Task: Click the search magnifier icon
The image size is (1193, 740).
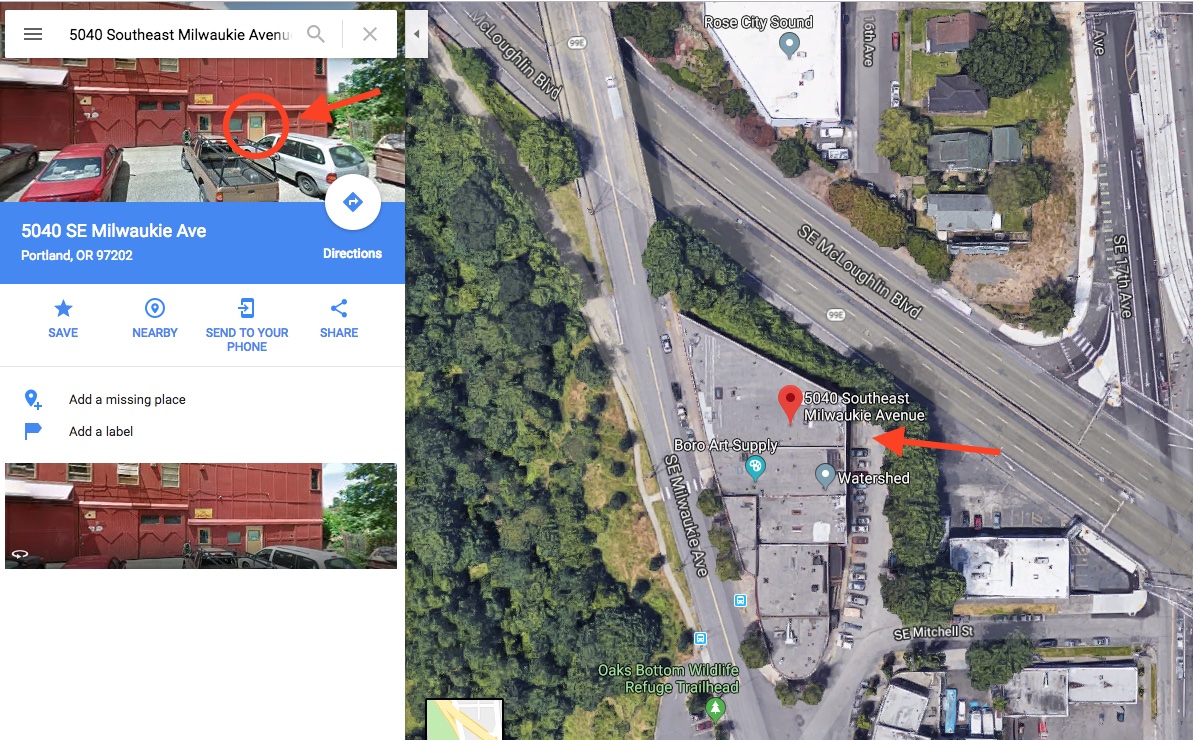Action: [316, 34]
